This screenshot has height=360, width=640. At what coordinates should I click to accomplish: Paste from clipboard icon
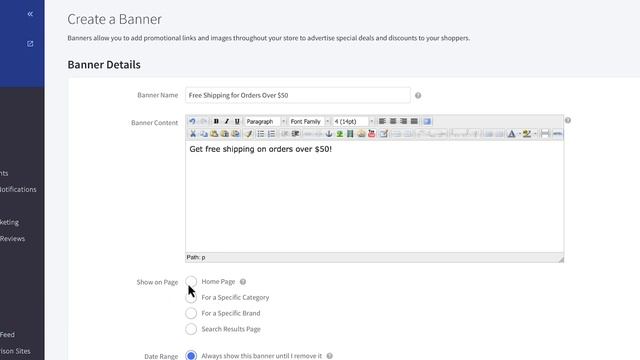click(x=214, y=133)
